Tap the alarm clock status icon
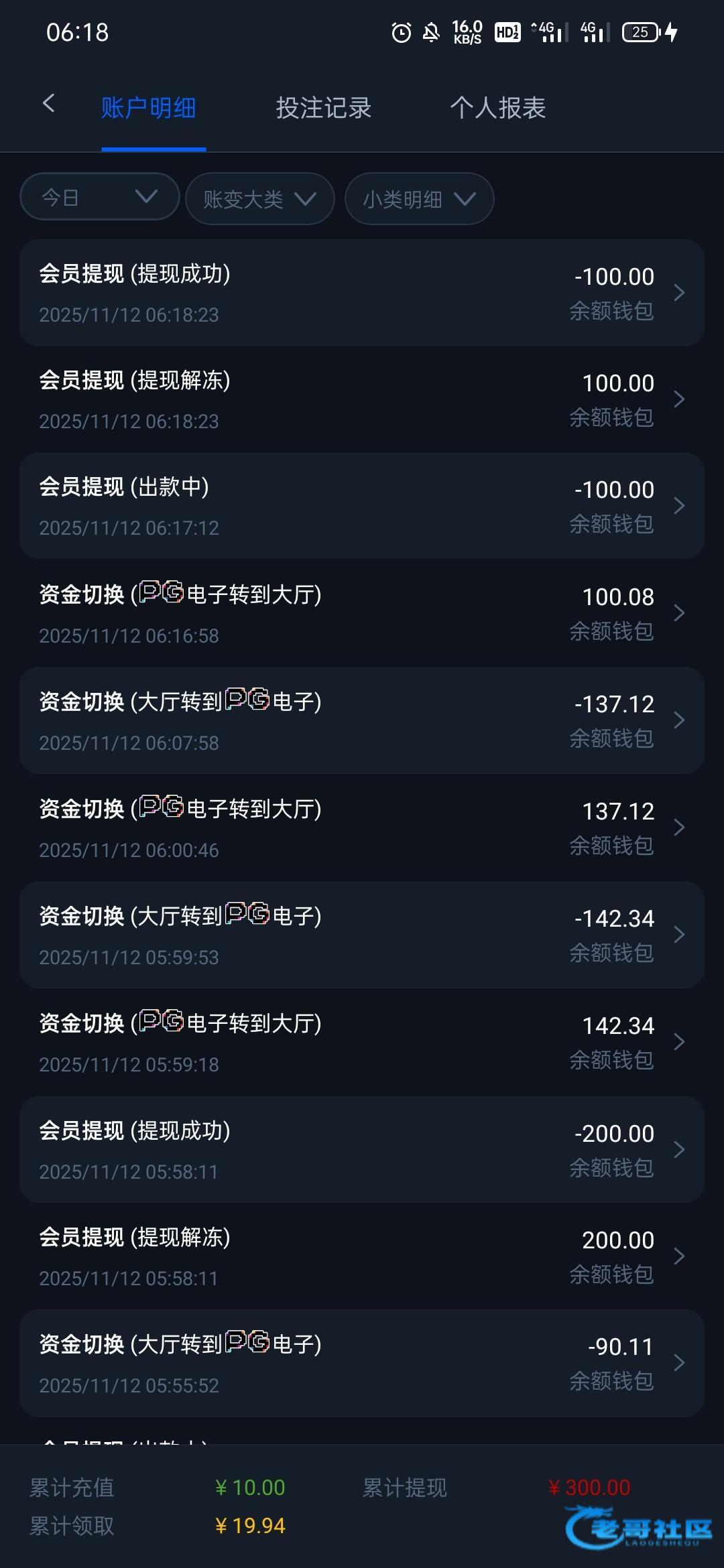 pyautogui.click(x=401, y=32)
